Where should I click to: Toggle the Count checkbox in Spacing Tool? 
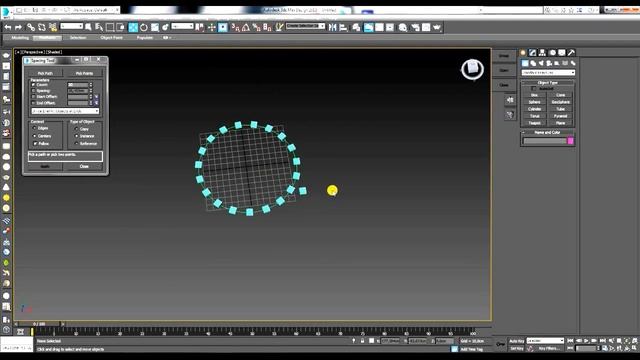click(x=33, y=85)
